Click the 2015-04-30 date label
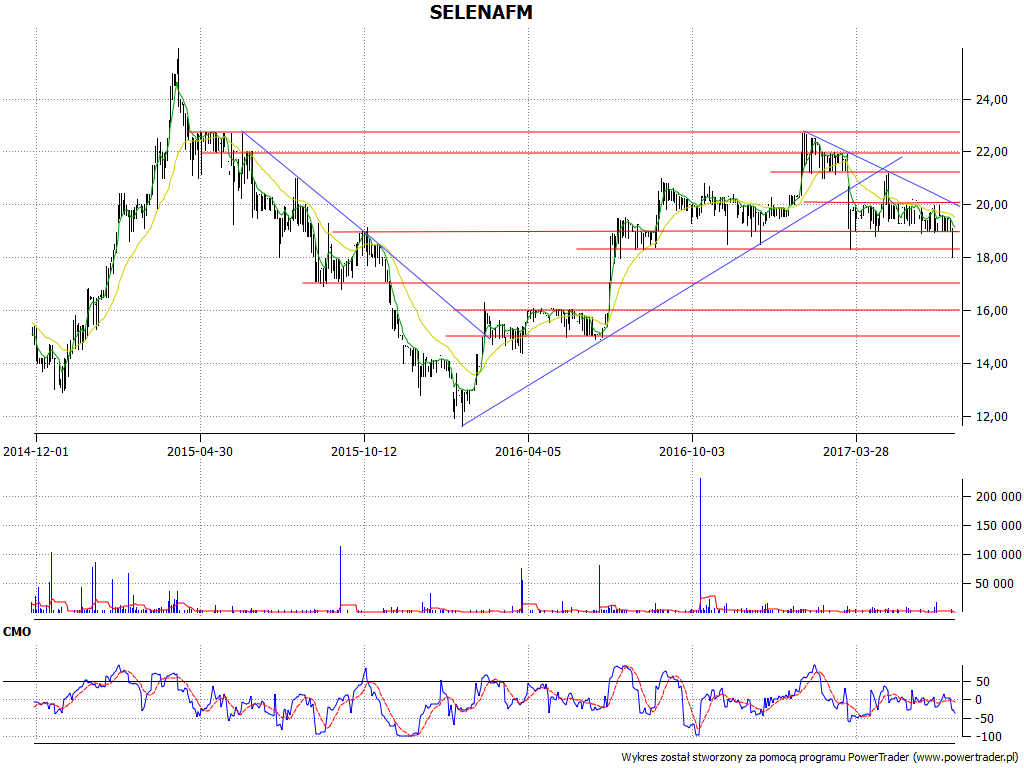The width and height of the screenshot is (1024, 768). tap(200, 451)
